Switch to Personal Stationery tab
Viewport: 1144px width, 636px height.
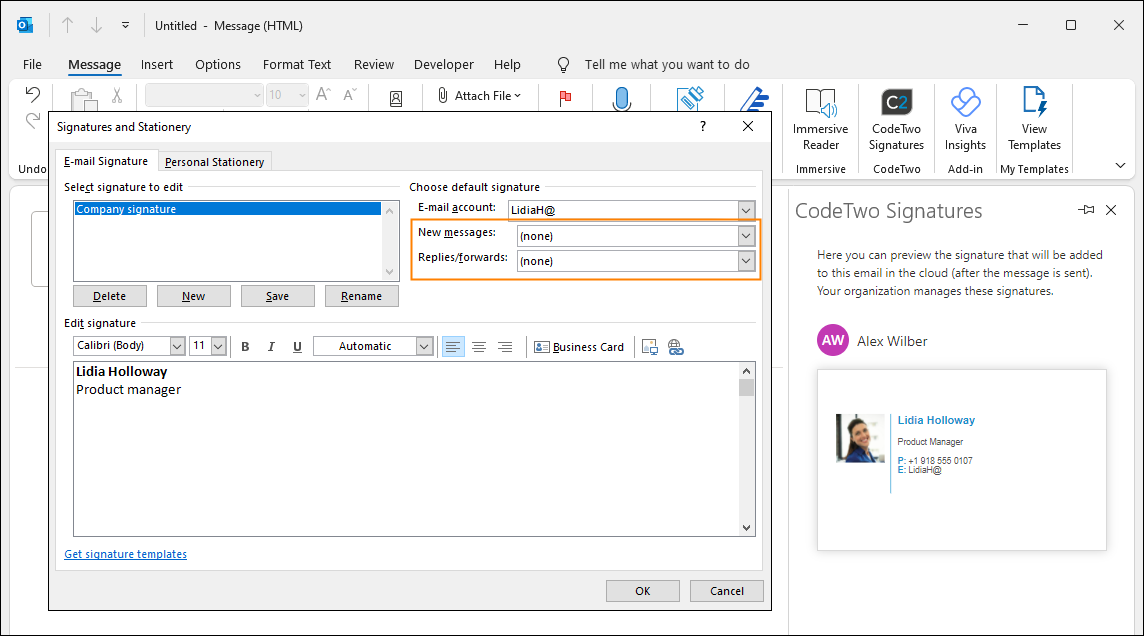pos(214,162)
